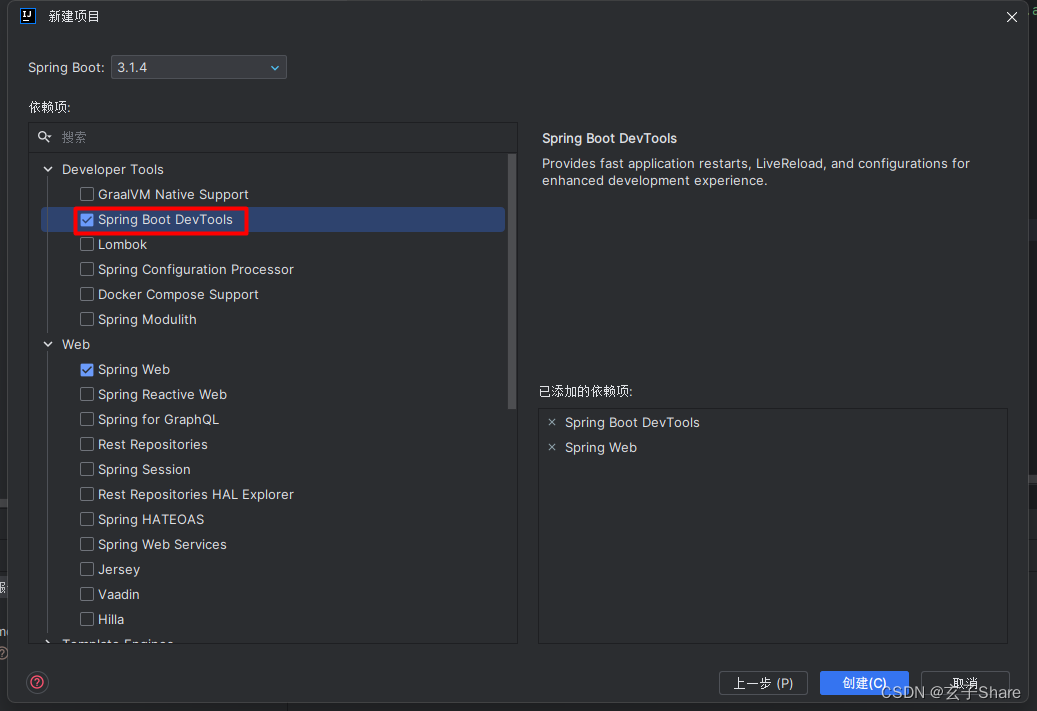Tick the Hilla checkbox

point(87,619)
